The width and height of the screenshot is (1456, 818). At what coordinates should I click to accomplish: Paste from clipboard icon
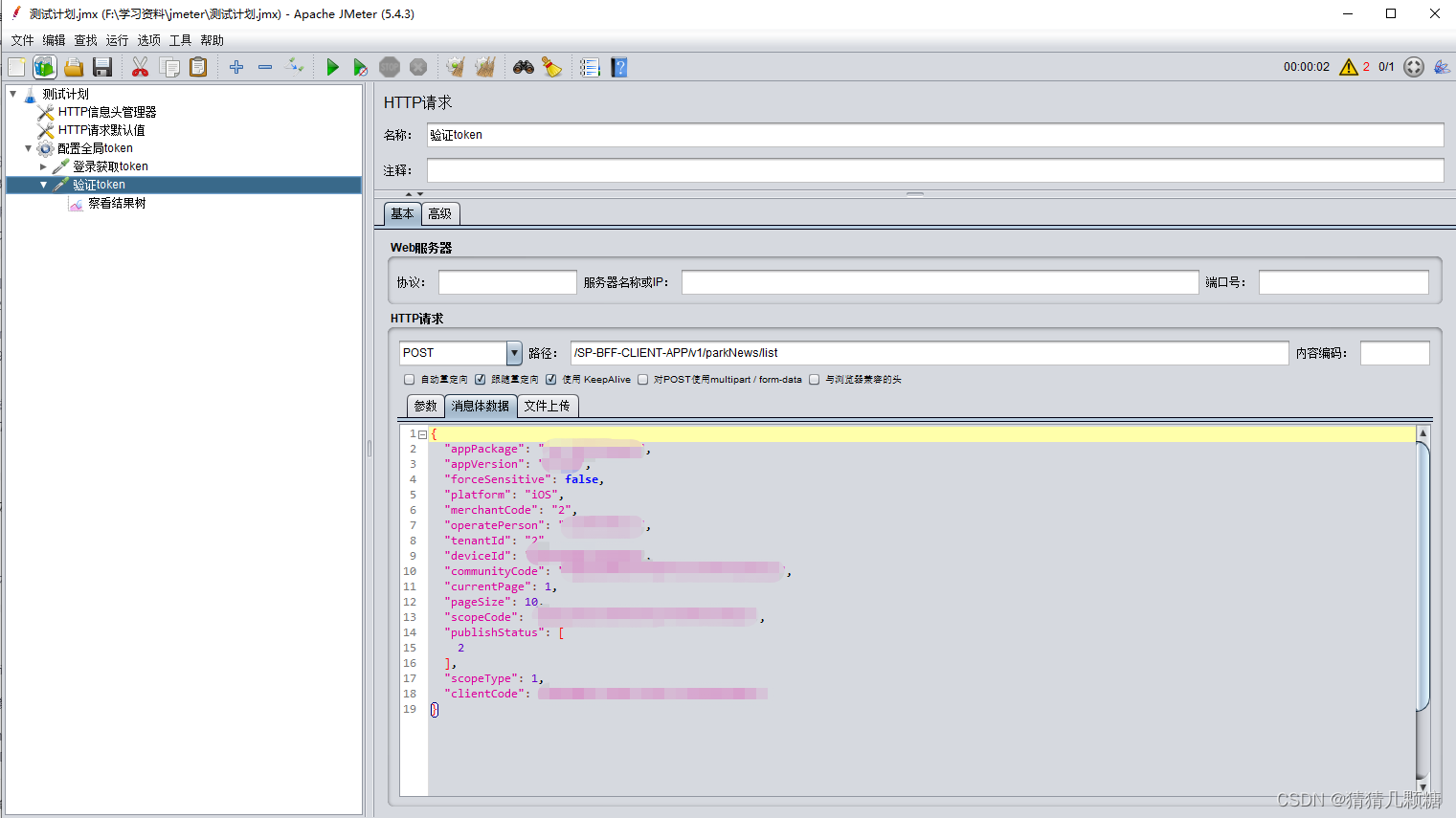click(198, 67)
